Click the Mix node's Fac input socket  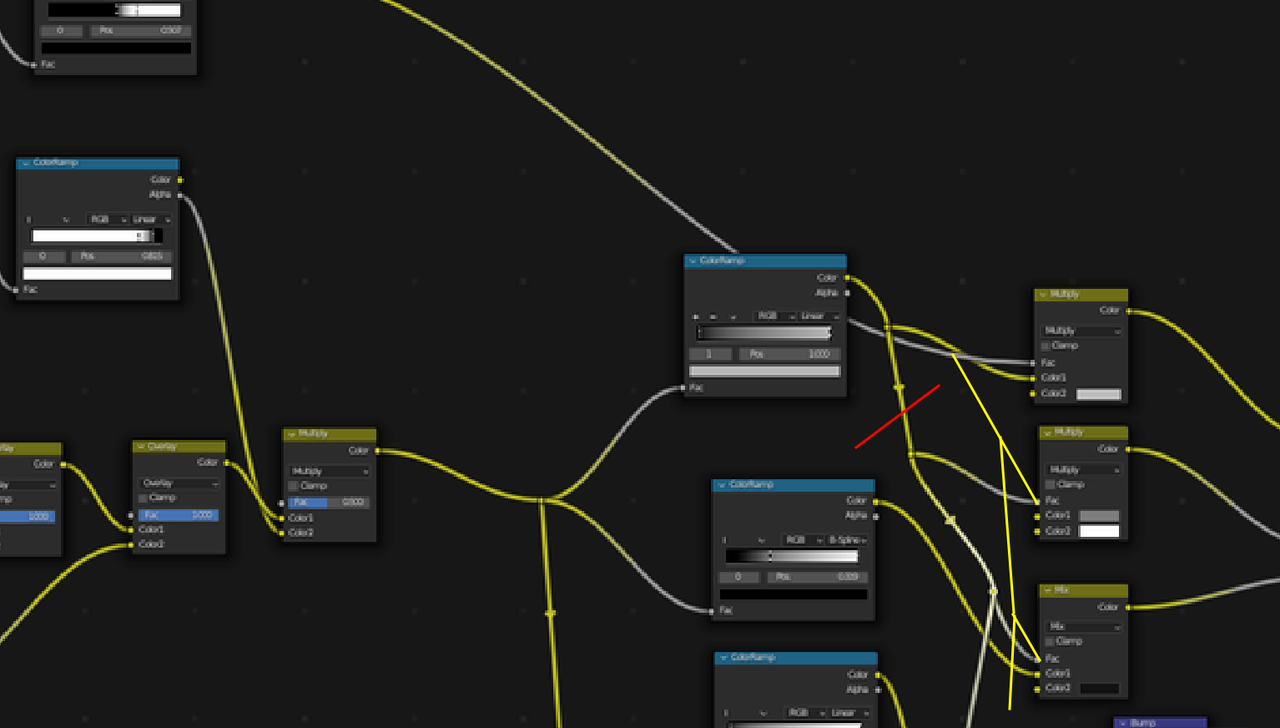(x=1039, y=659)
